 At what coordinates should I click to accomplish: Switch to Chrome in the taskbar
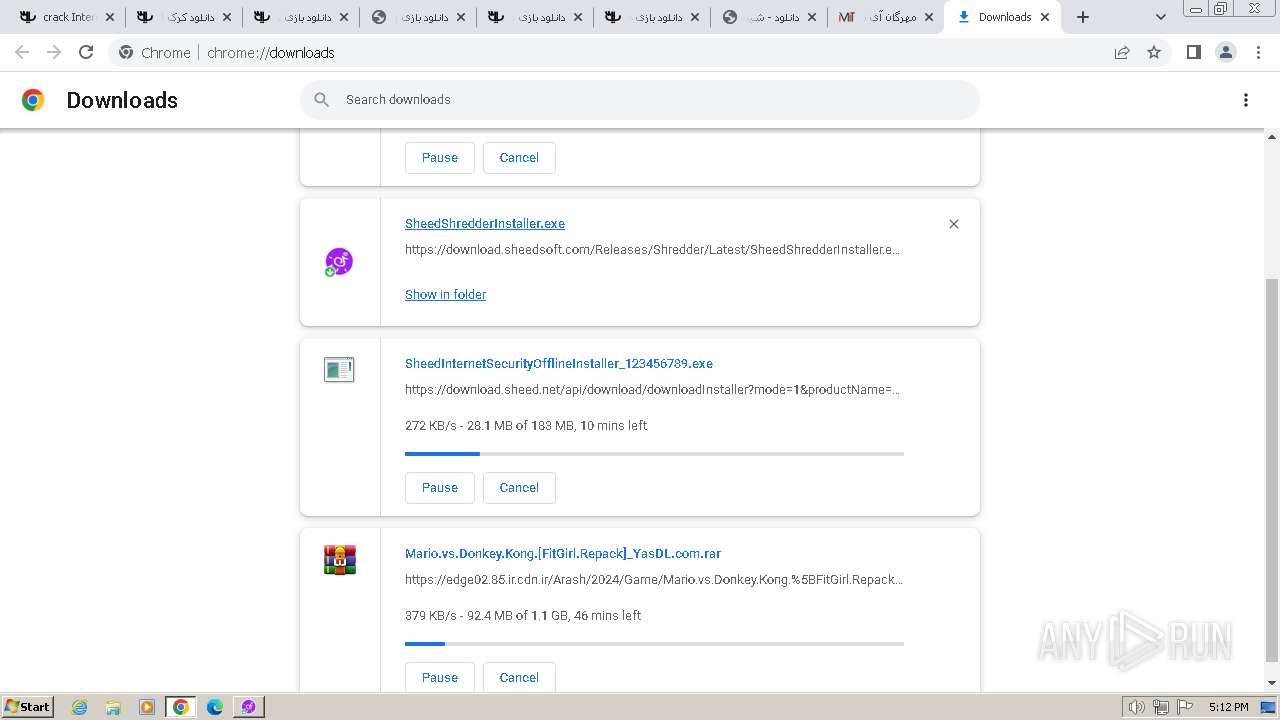(181, 707)
